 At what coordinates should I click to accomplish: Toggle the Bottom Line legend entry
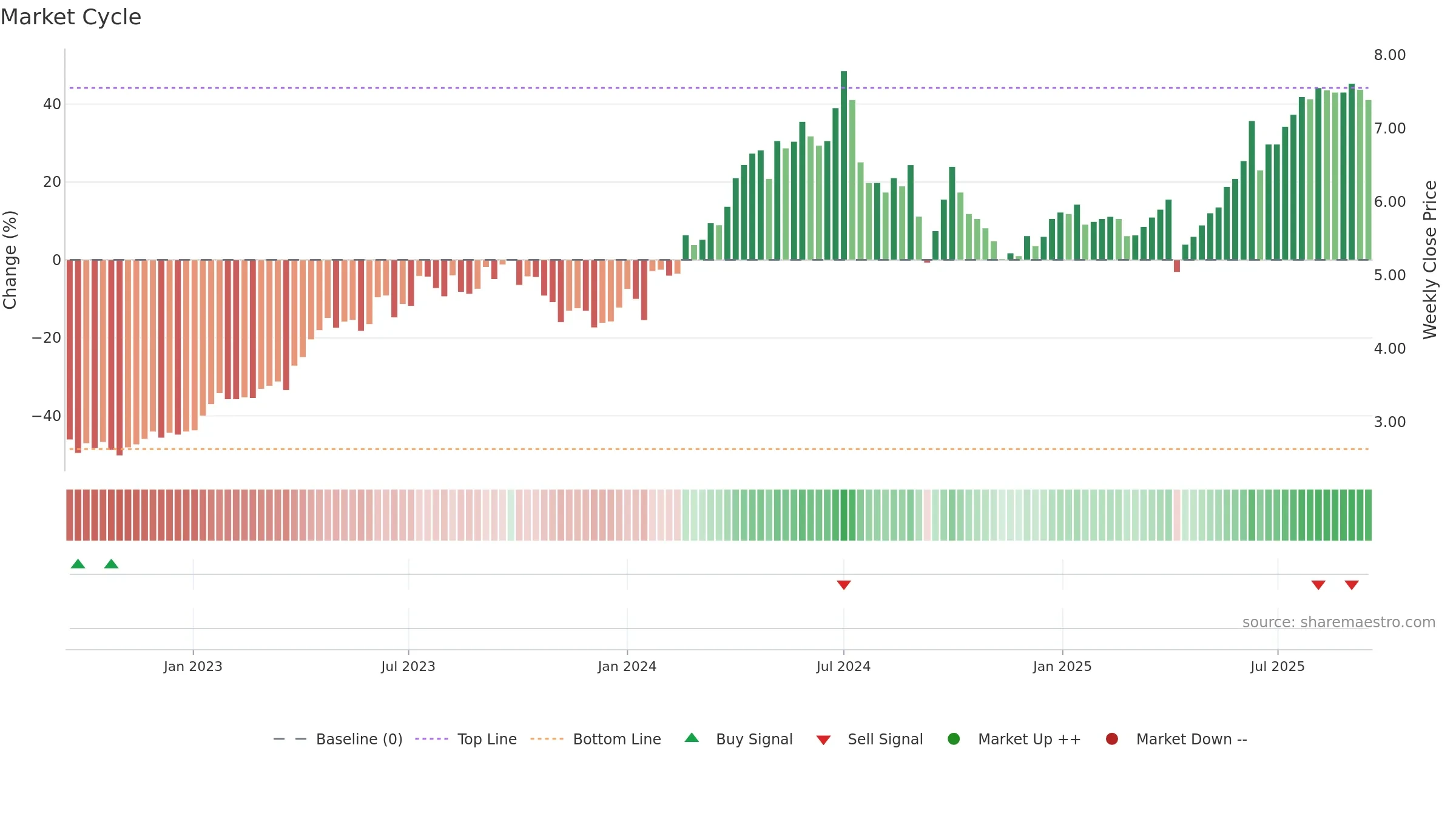pyautogui.click(x=596, y=739)
